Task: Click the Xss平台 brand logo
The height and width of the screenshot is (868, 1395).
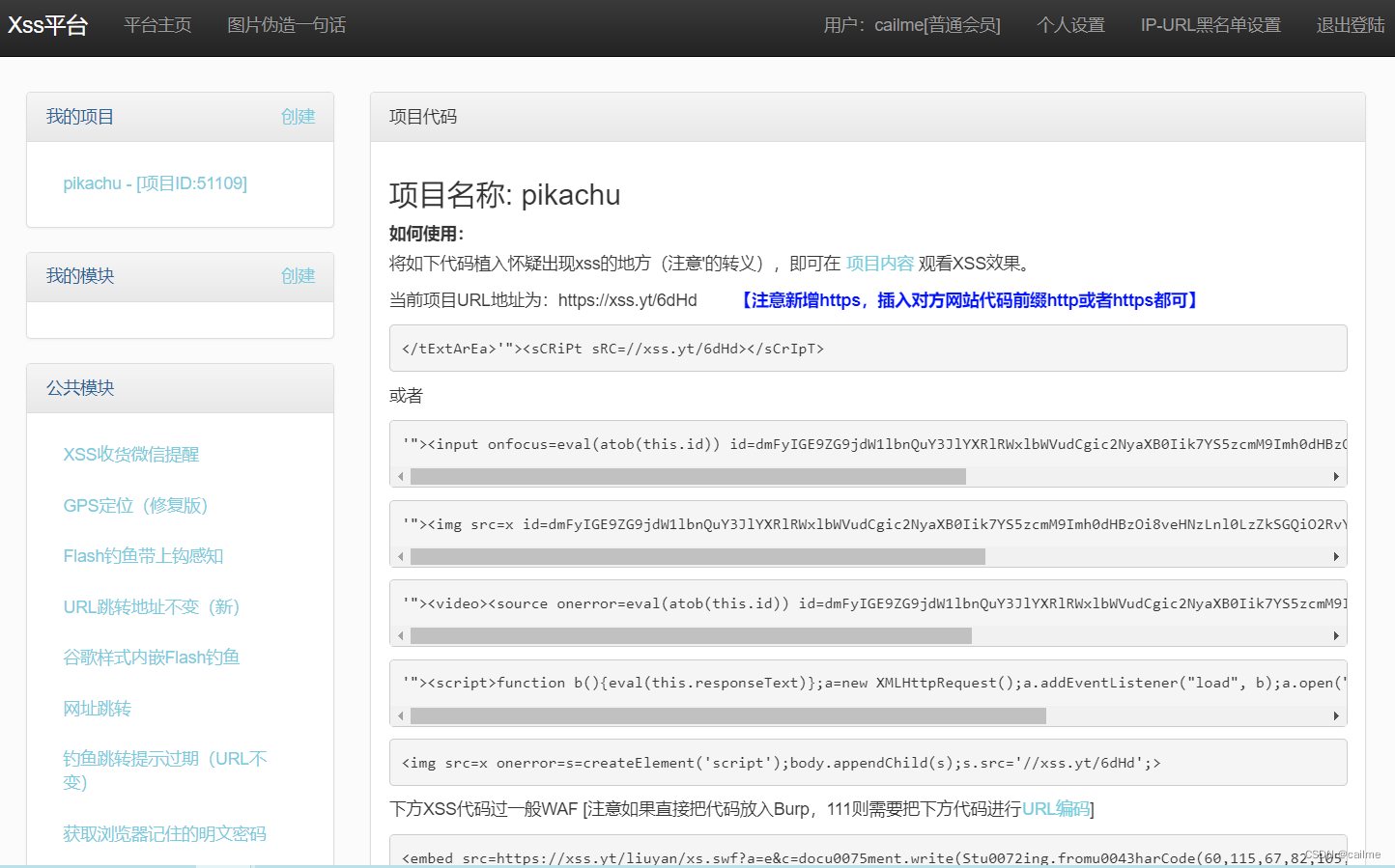Action: coord(47,25)
